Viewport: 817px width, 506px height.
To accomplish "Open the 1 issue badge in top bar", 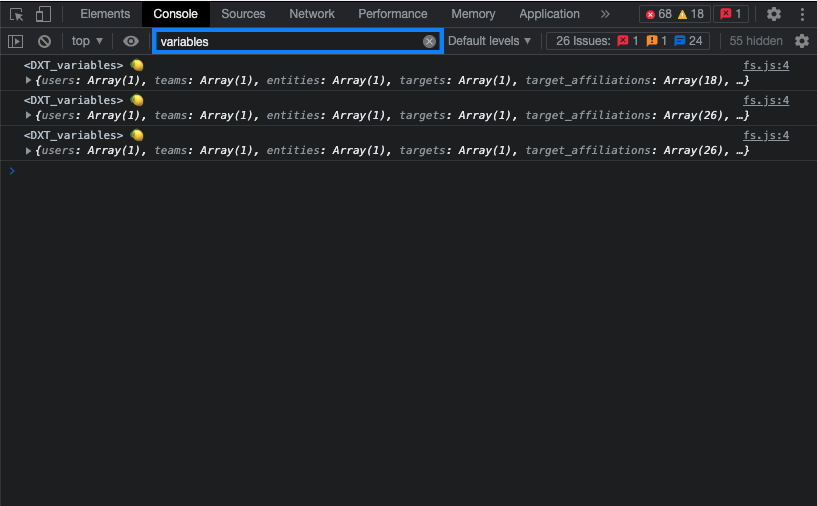I will click(x=731, y=14).
